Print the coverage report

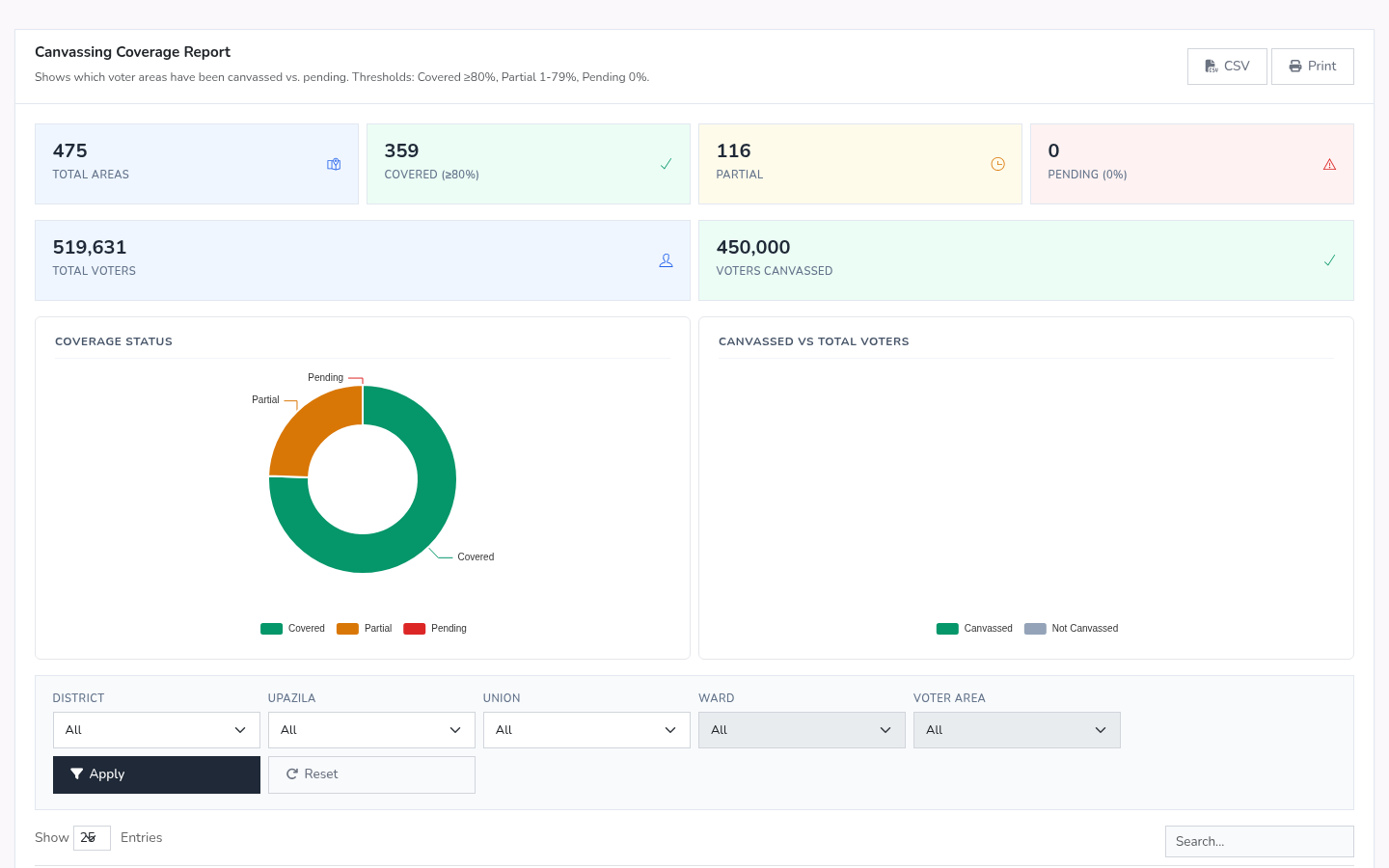pyautogui.click(x=1313, y=67)
